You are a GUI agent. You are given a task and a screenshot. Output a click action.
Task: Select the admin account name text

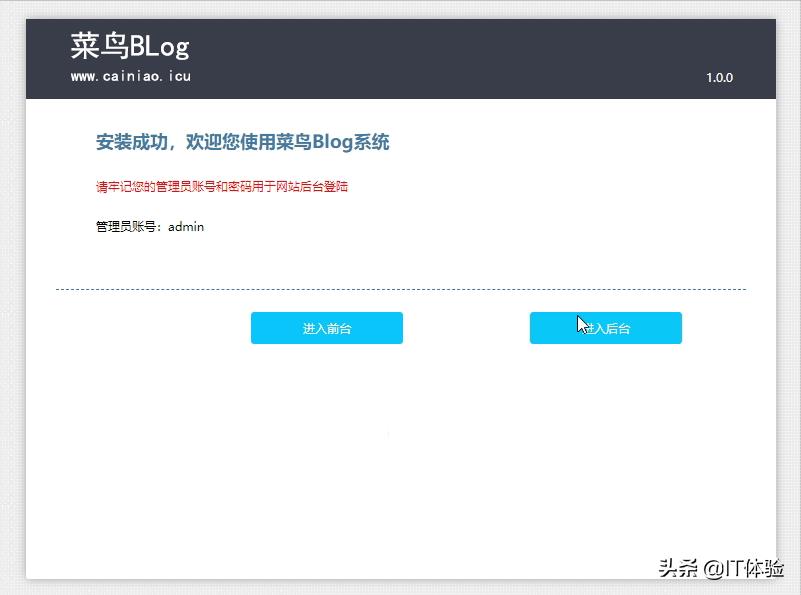click(x=186, y=226)
